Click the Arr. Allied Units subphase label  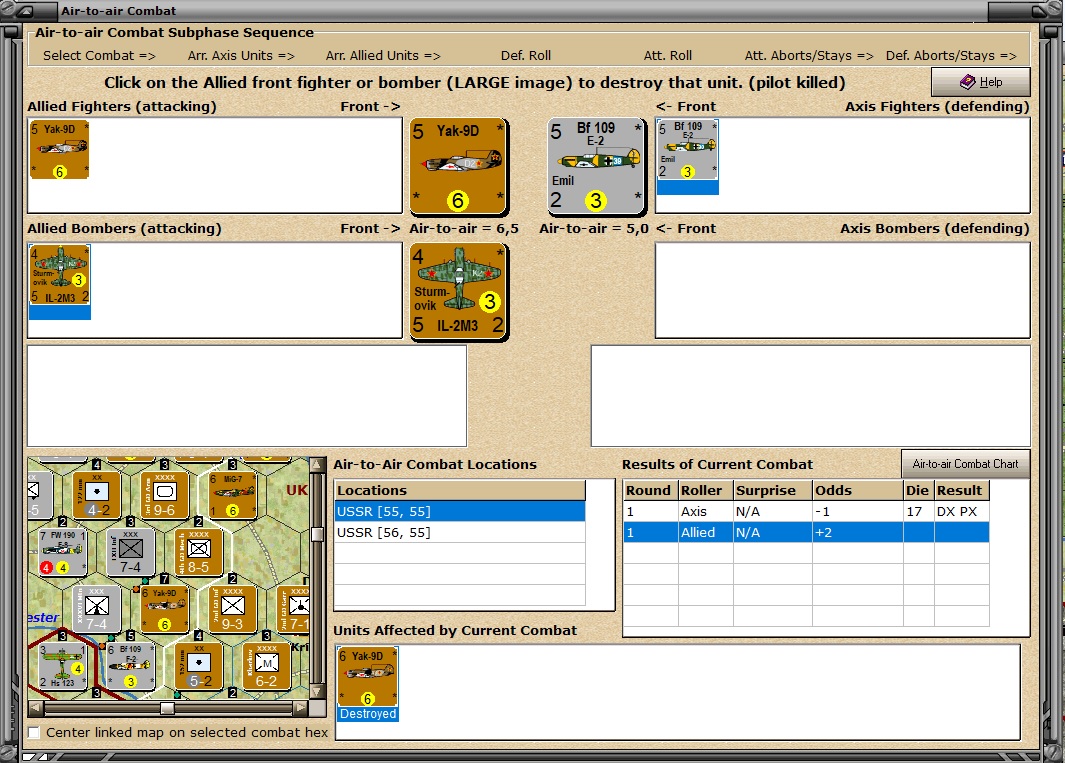pyautogui.click(x=383, y=56)
